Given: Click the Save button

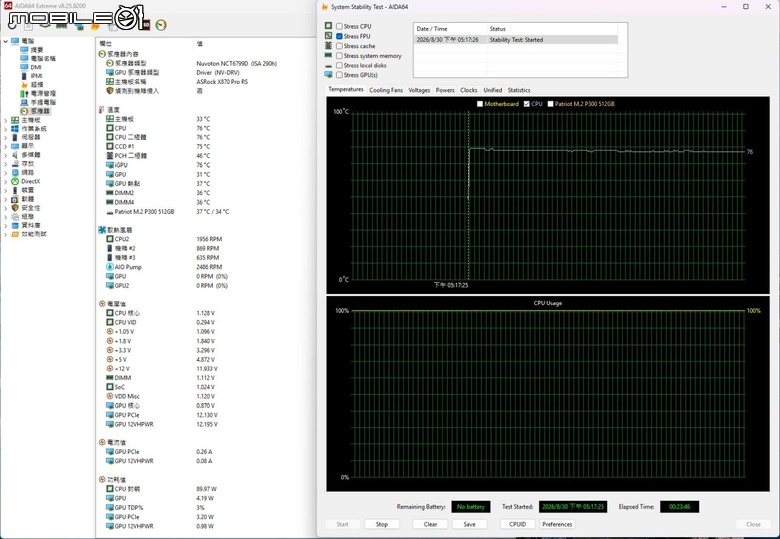Looking at the screenshot, I should (469, 524).
